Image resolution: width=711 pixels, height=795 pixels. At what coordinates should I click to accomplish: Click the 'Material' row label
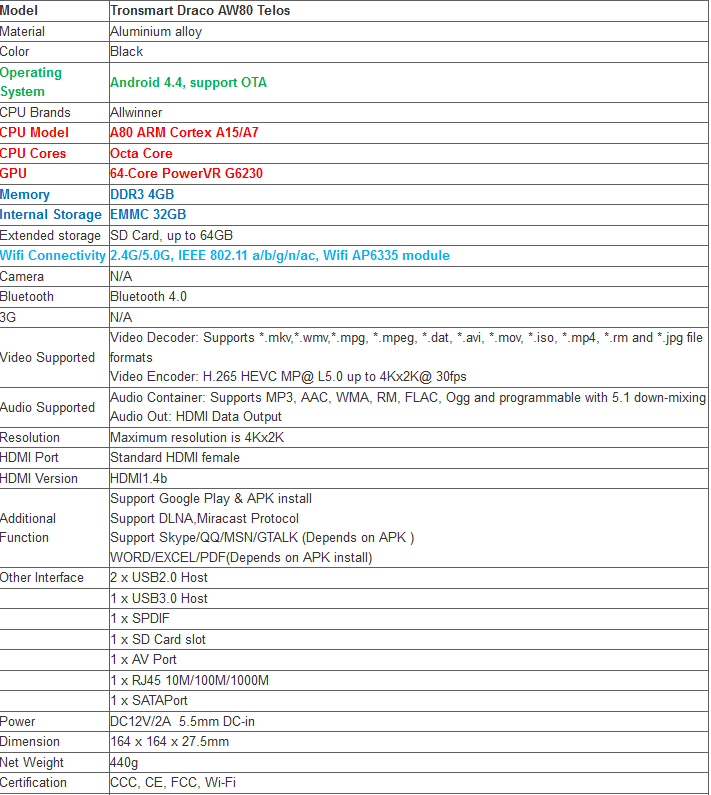22,32
